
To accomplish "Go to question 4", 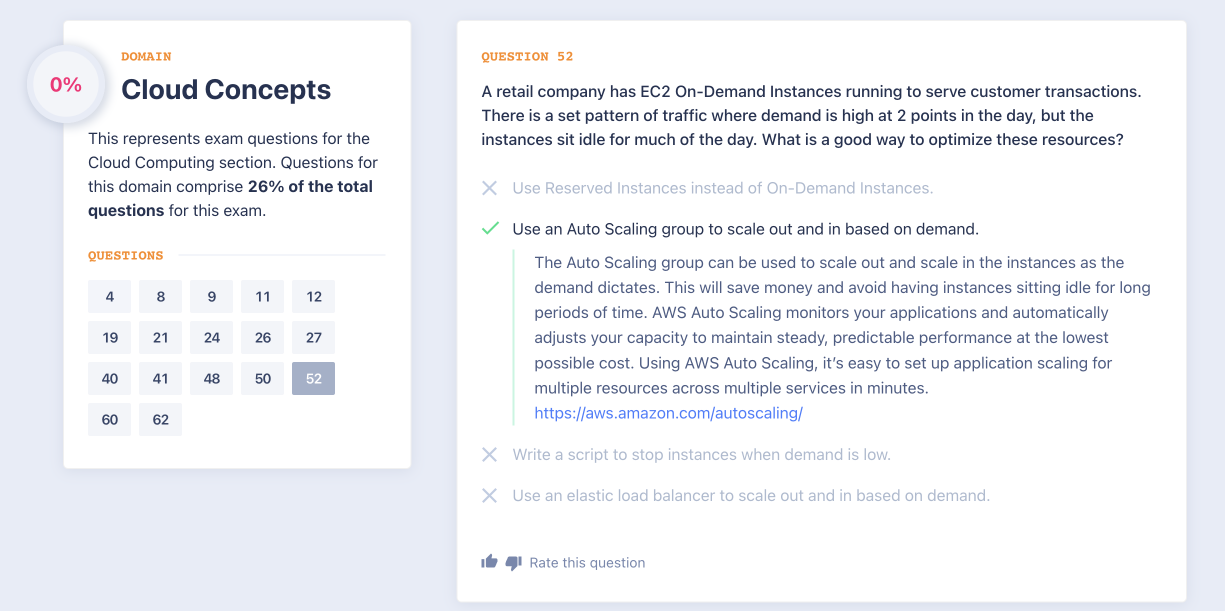I will pyautogui.click(x=110, y=297).
